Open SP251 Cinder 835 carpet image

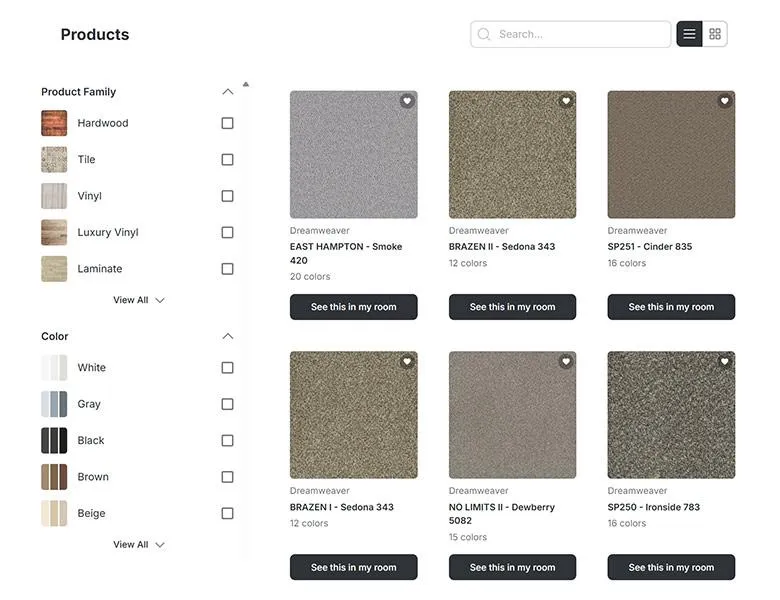tap(671, 154)
